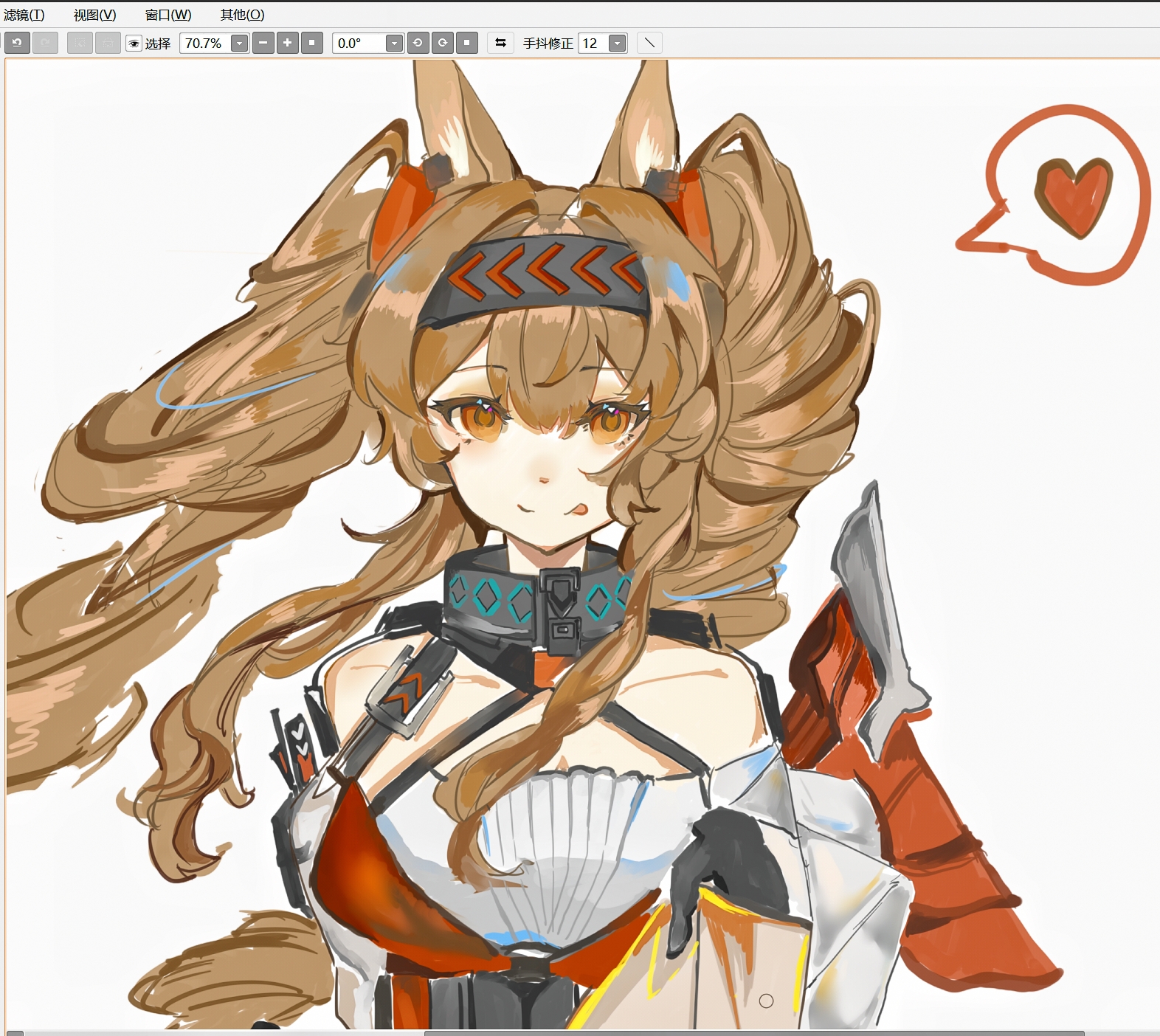The height and width of the screenshot is (1036, 1160).
Task: Click the deselect selection icon
Action: pyautogui.click(x=80, y=43)
